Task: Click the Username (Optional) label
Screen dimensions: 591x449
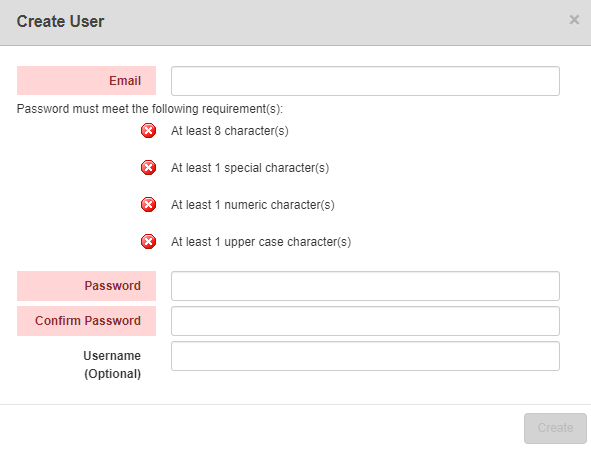Action: (112, 365)
